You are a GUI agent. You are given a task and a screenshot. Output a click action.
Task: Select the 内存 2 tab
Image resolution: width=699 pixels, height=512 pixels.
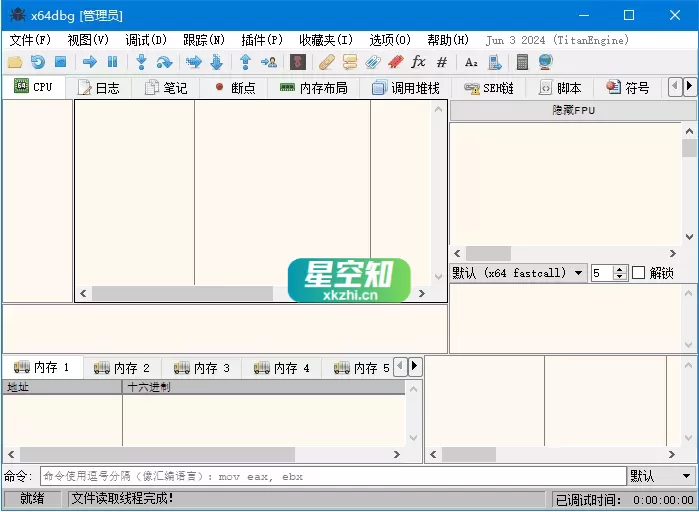coord(122,368)
